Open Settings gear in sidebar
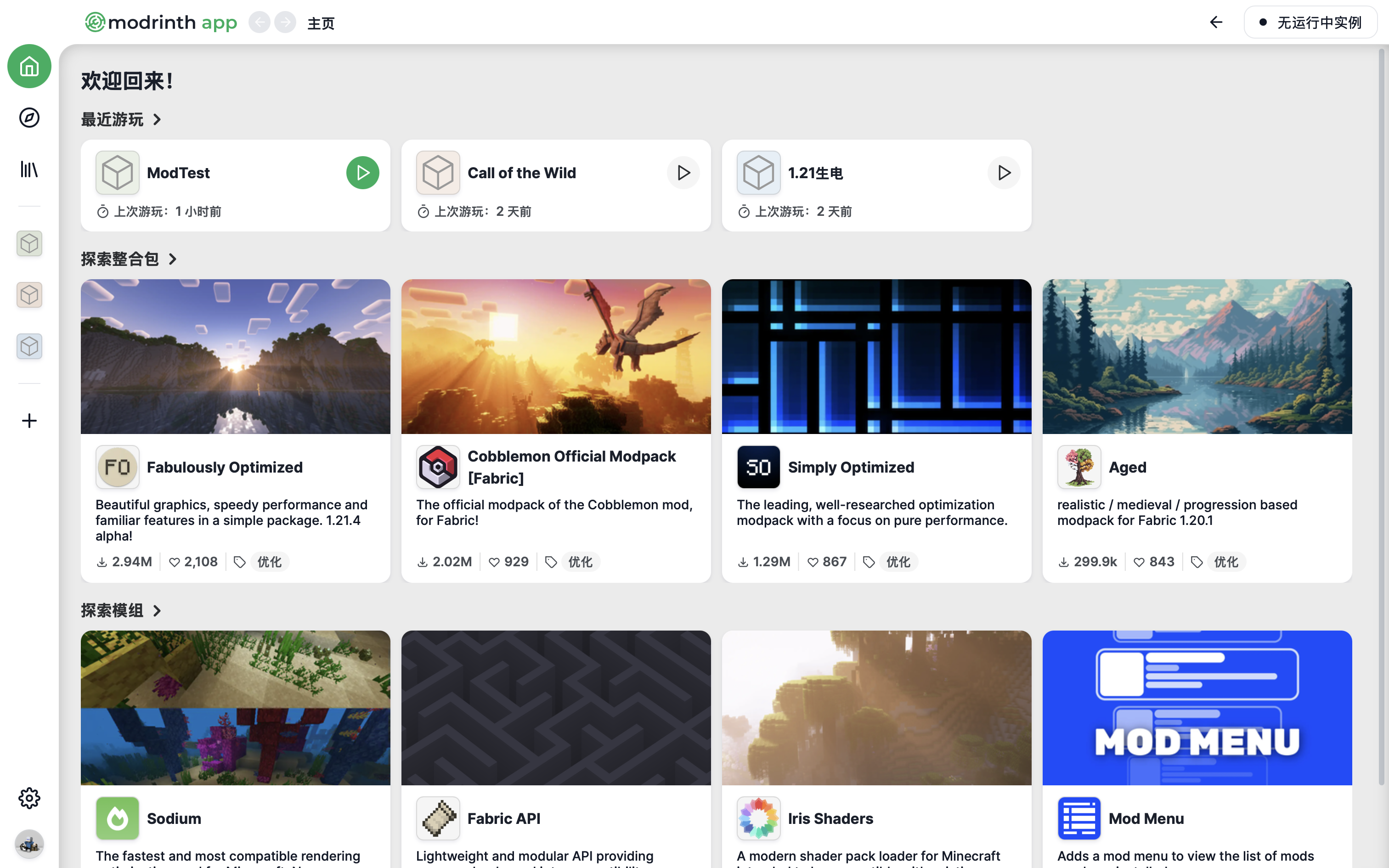This screenshot has width=1389, height=868. click(29, 798)
